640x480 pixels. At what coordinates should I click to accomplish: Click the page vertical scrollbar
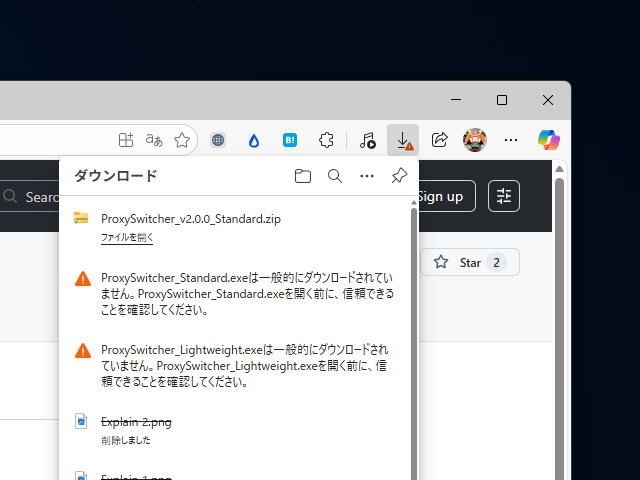point(559,329)
